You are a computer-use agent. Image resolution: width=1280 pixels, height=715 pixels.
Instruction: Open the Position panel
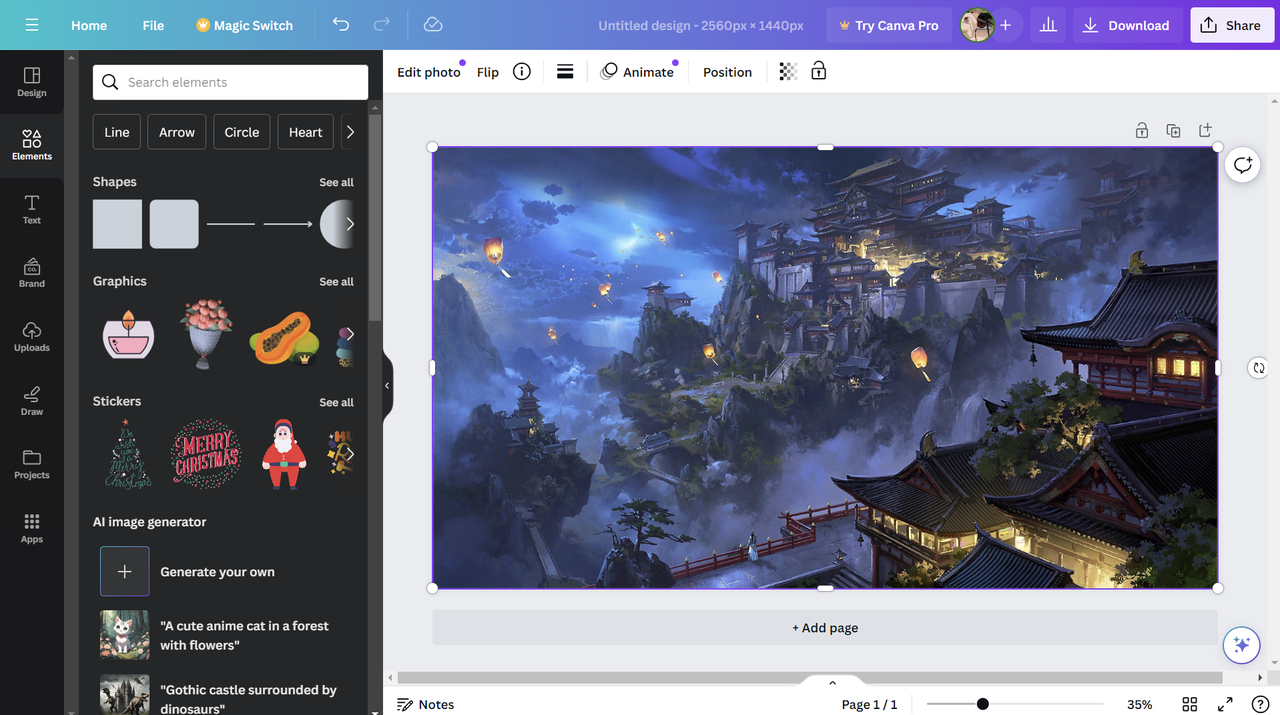pos(727,72)
